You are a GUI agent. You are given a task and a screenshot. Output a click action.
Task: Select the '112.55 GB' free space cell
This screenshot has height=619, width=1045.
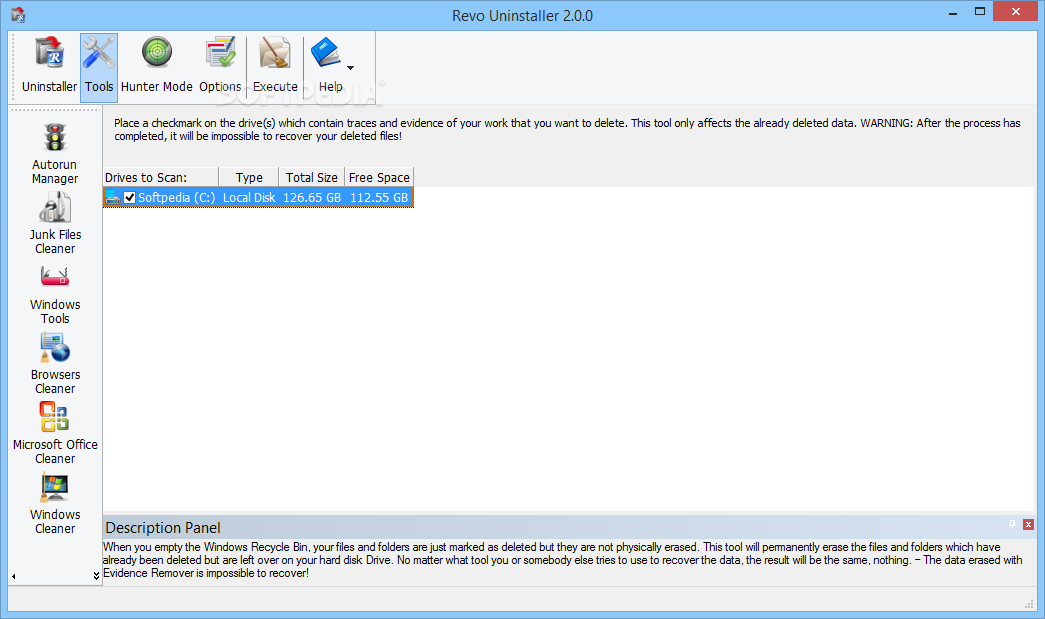(x=379, y=198)
